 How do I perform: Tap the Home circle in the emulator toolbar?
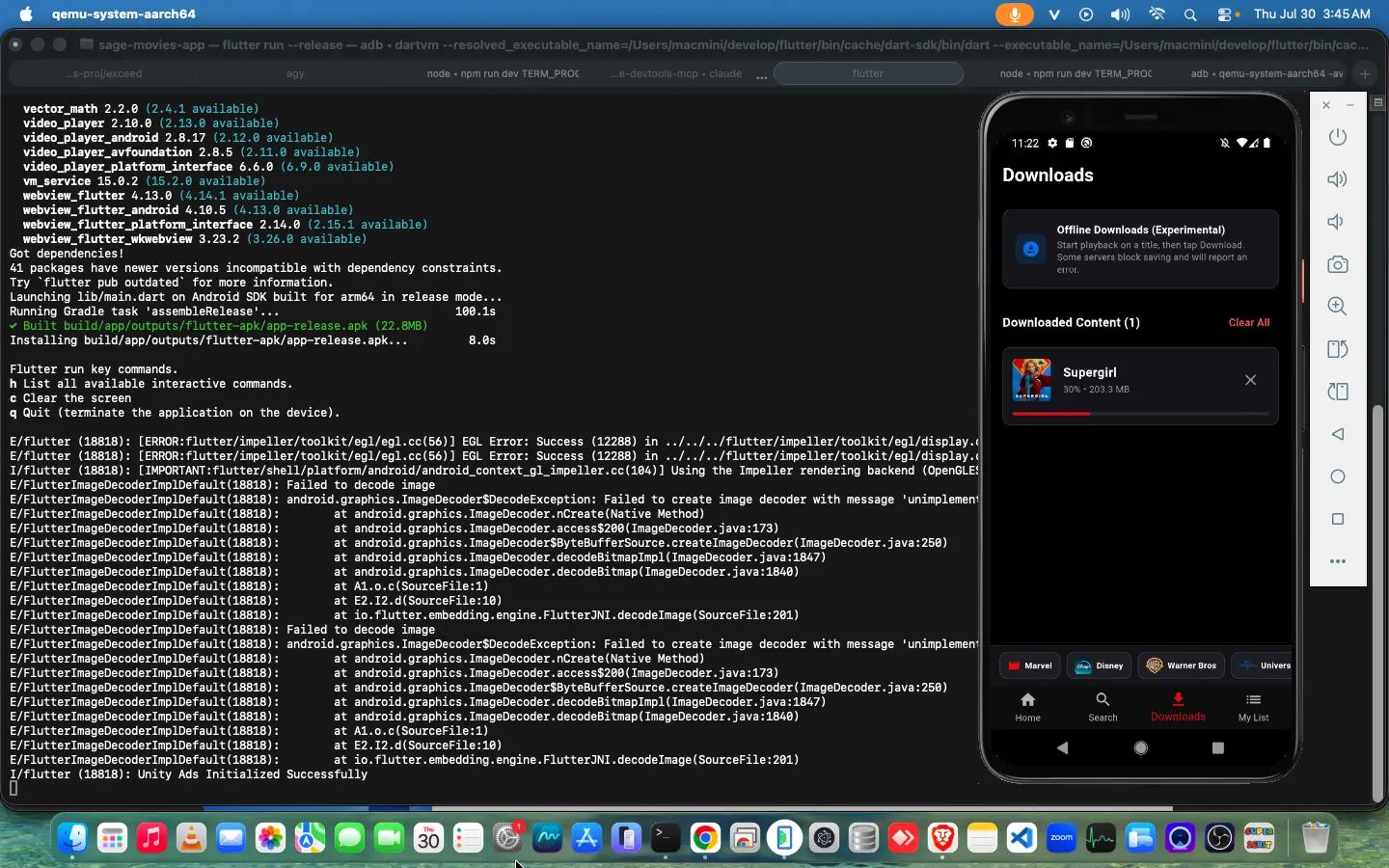coord(1337,476)
